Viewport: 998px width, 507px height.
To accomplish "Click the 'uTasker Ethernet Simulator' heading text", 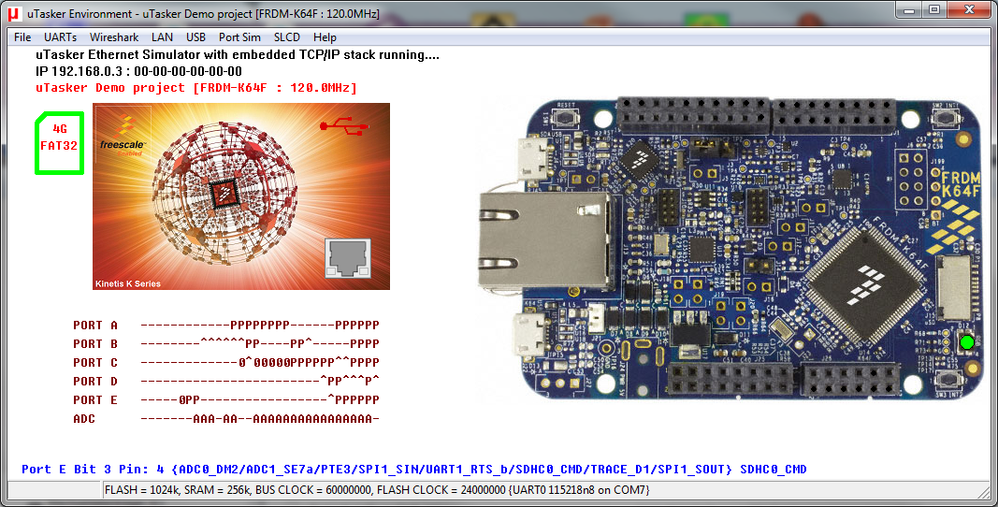I will pyautogui.click(x=237, y=55).
